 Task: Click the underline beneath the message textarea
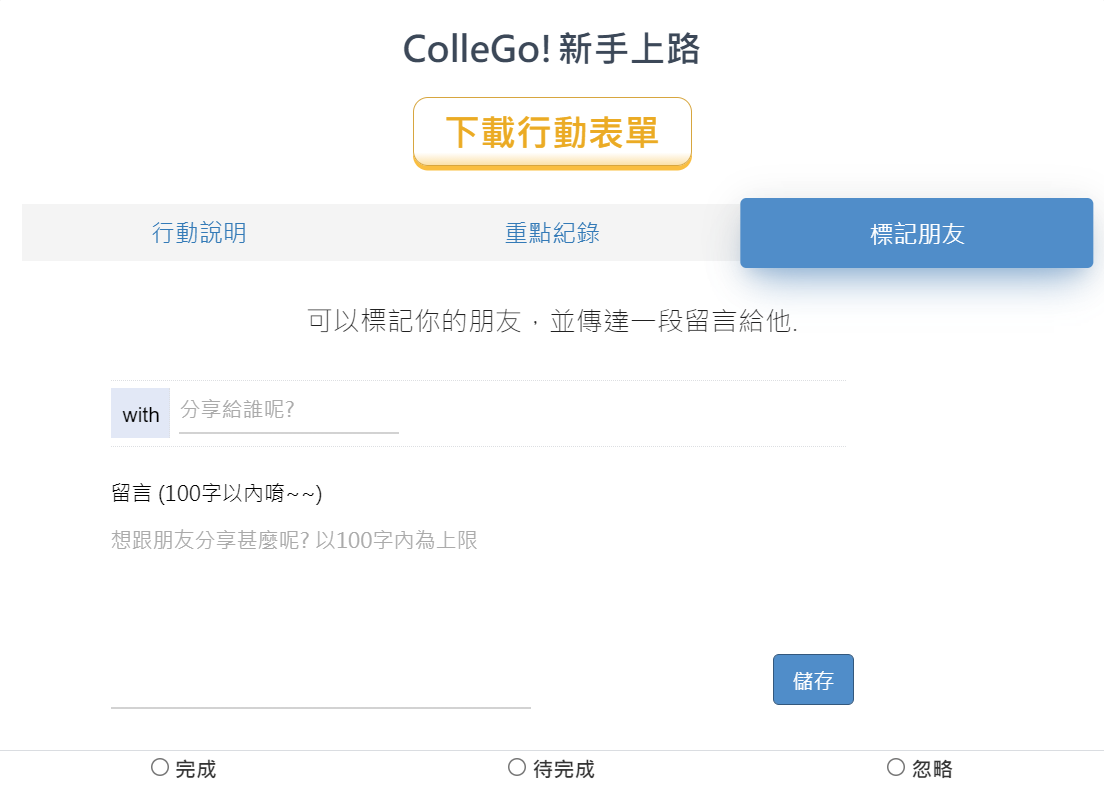coord(320,707)
